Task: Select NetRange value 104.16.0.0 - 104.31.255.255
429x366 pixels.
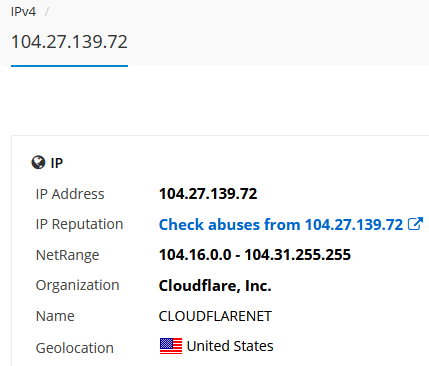Action: 255,255
